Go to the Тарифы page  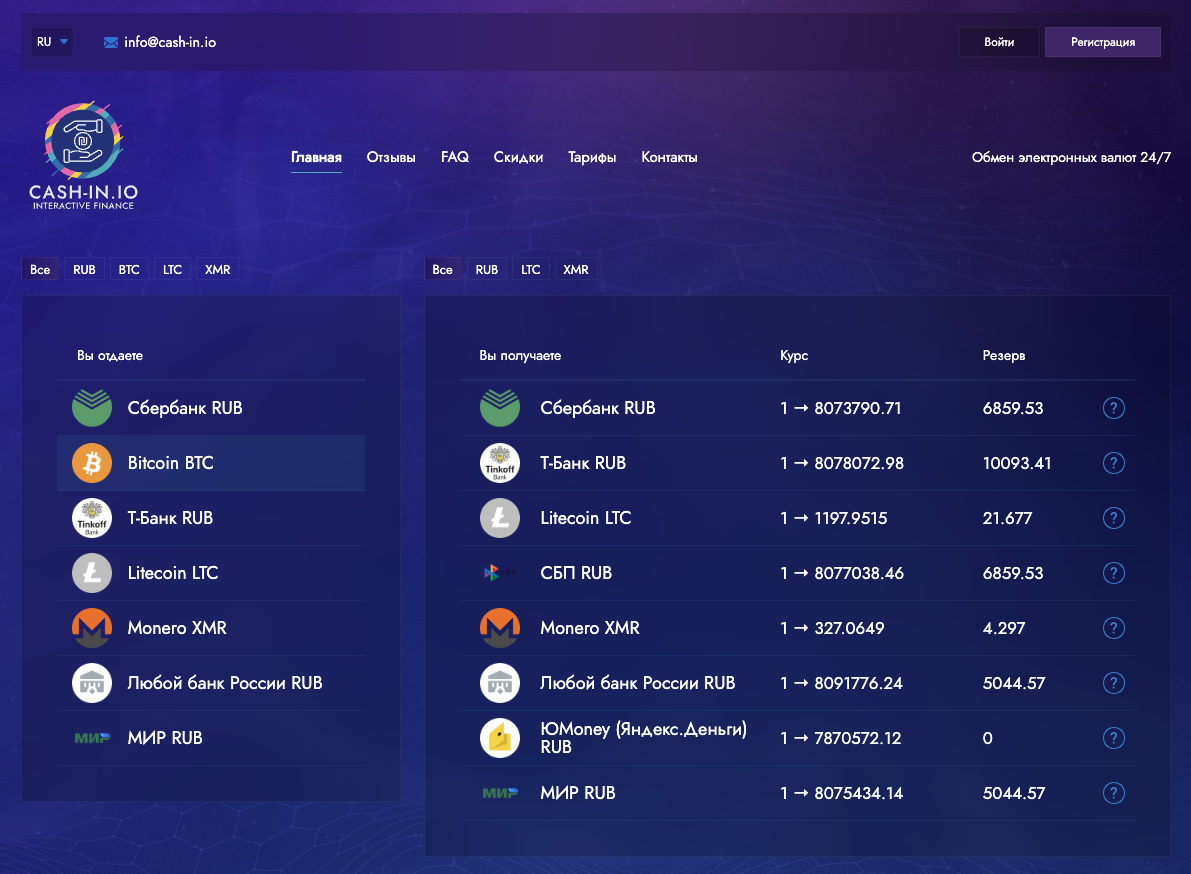[592, 158]
